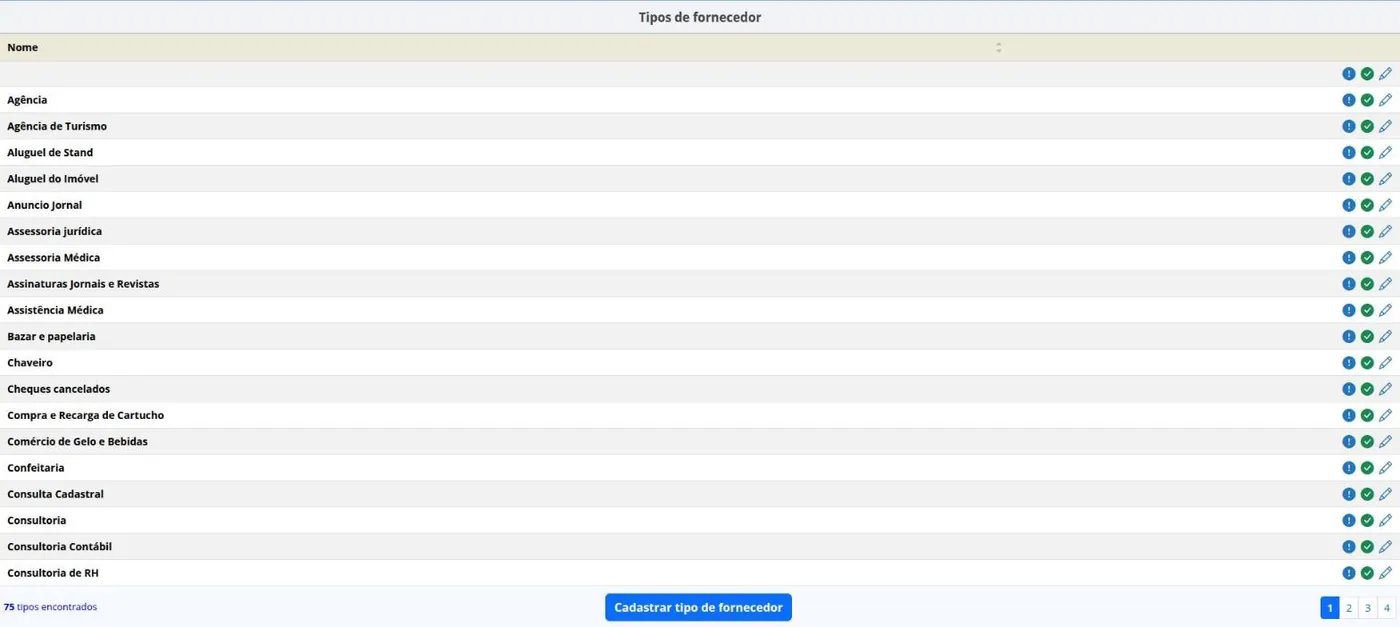Go to page 3 of results
The image size is (1400, 627).
point(1368,608)
